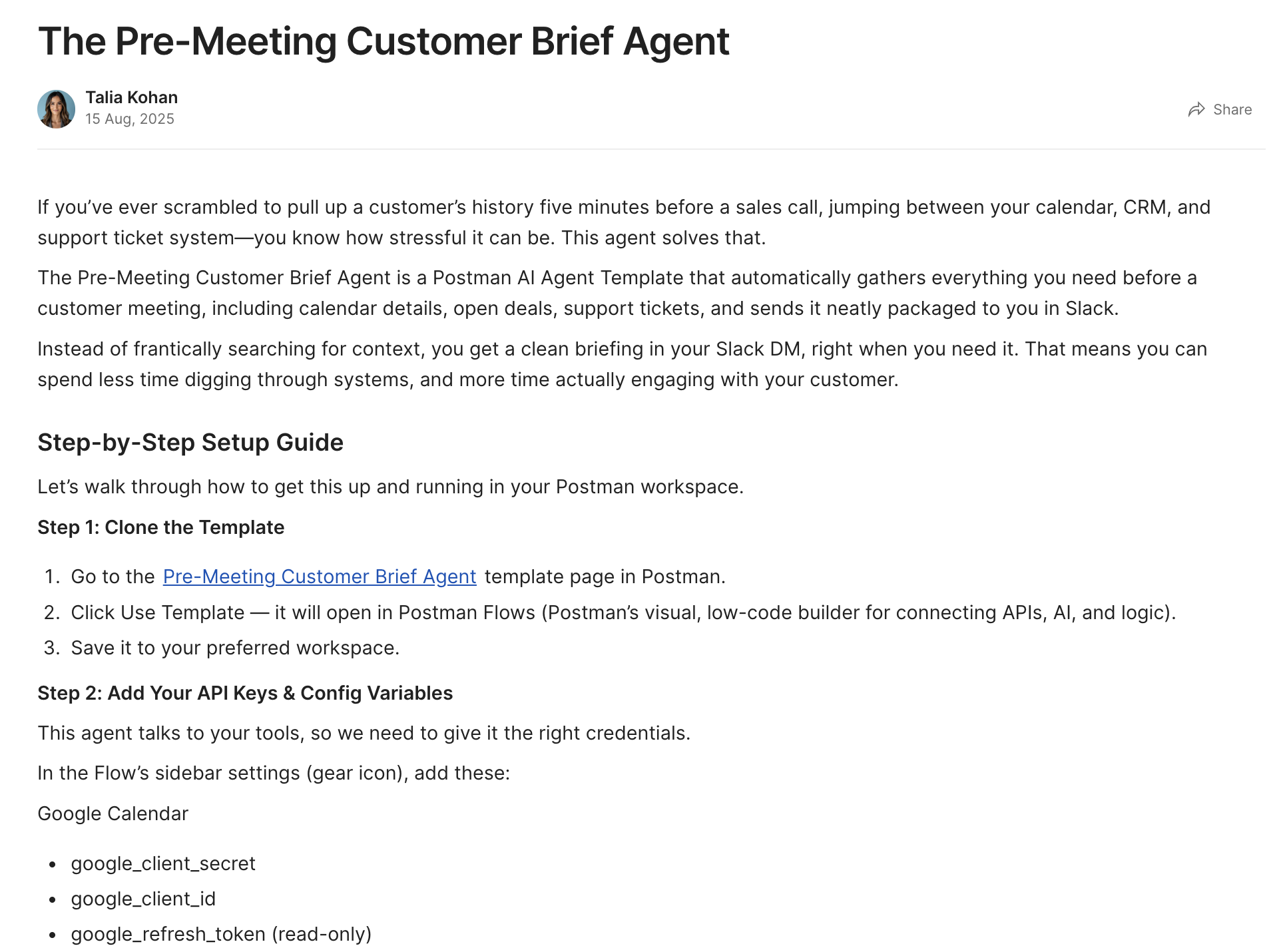Click the Step 2: Add Your API Keys heading
1285x952 pixels.
[245, 693]
